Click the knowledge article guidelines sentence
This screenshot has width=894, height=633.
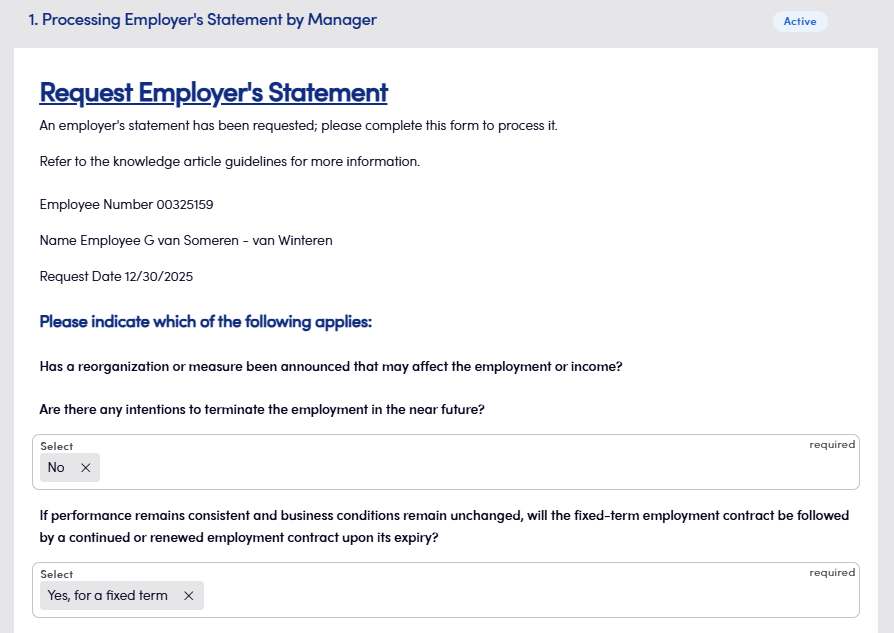[229, 162]
